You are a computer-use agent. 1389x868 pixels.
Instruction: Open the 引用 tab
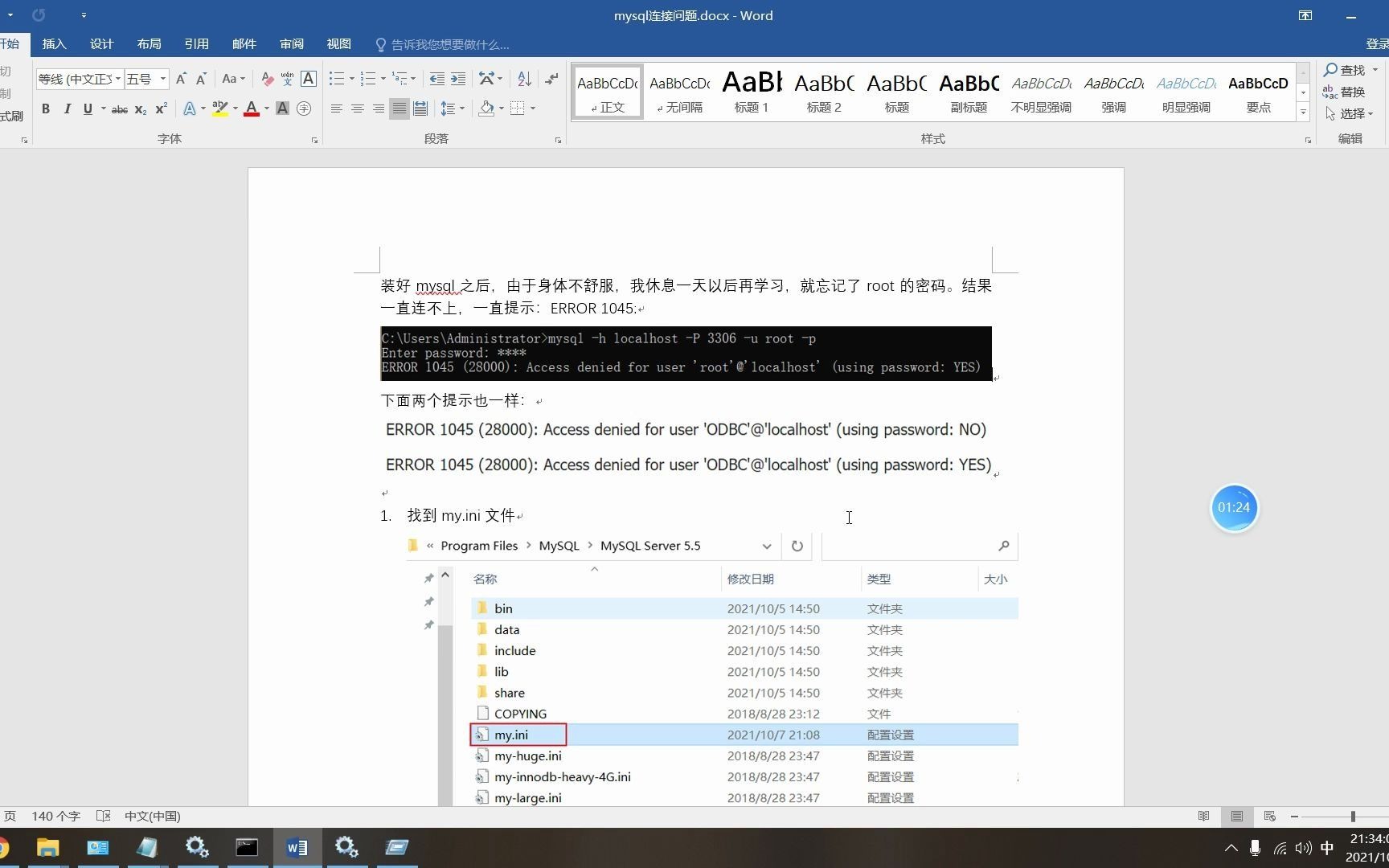click(196, 44)
